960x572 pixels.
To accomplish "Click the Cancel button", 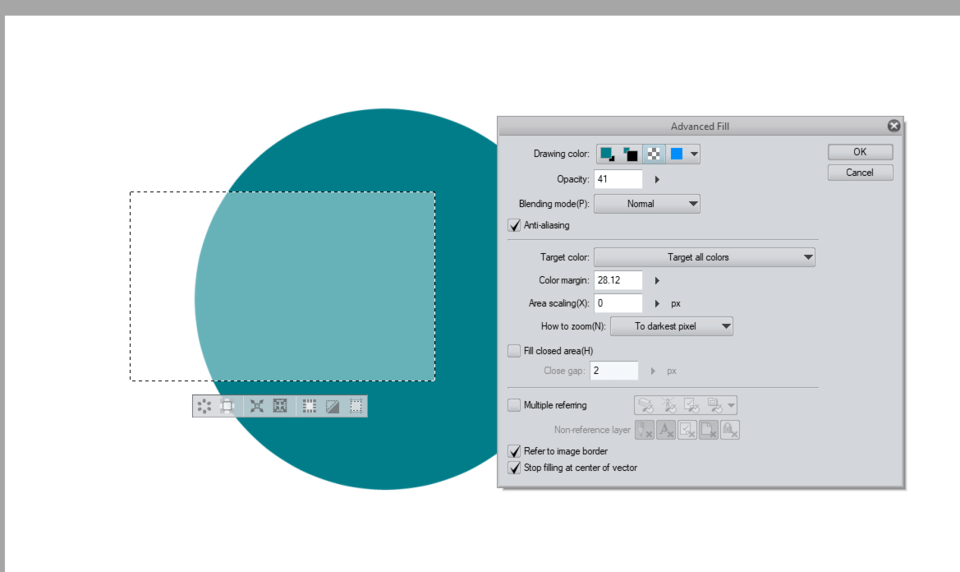I will (x=860, y=173).
